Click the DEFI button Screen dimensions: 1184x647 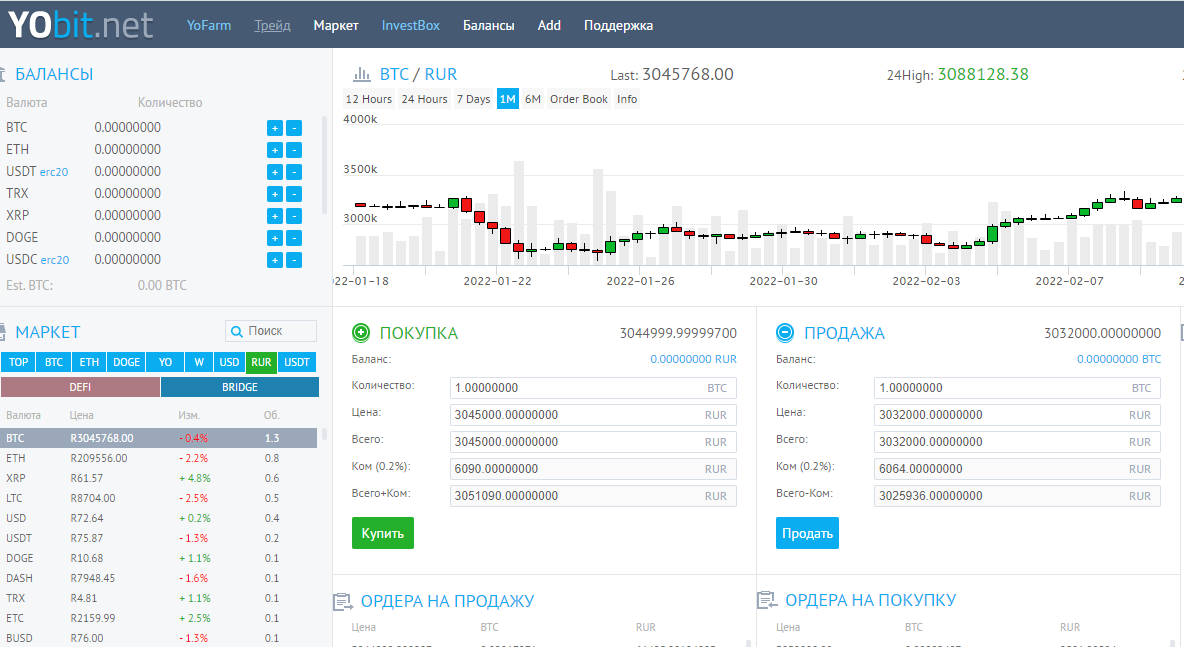tap(80, 387)
